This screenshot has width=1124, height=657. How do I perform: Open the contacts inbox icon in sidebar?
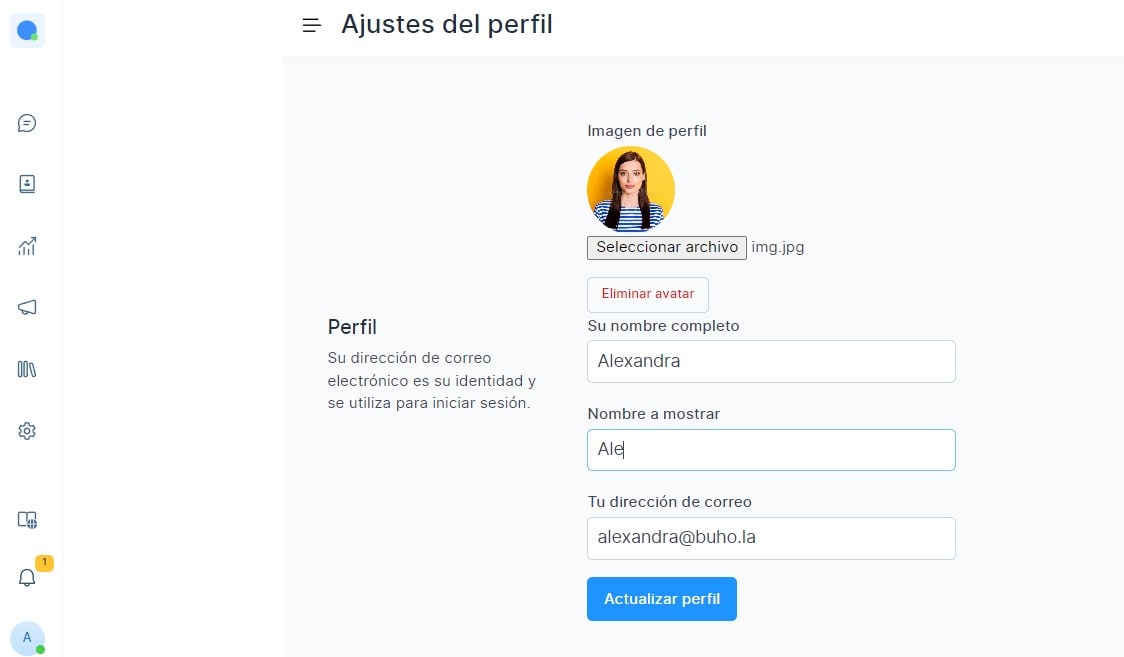pos(28,184)
